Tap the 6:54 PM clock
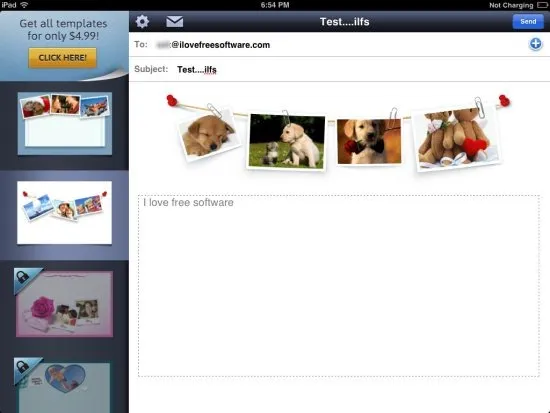 275,5
